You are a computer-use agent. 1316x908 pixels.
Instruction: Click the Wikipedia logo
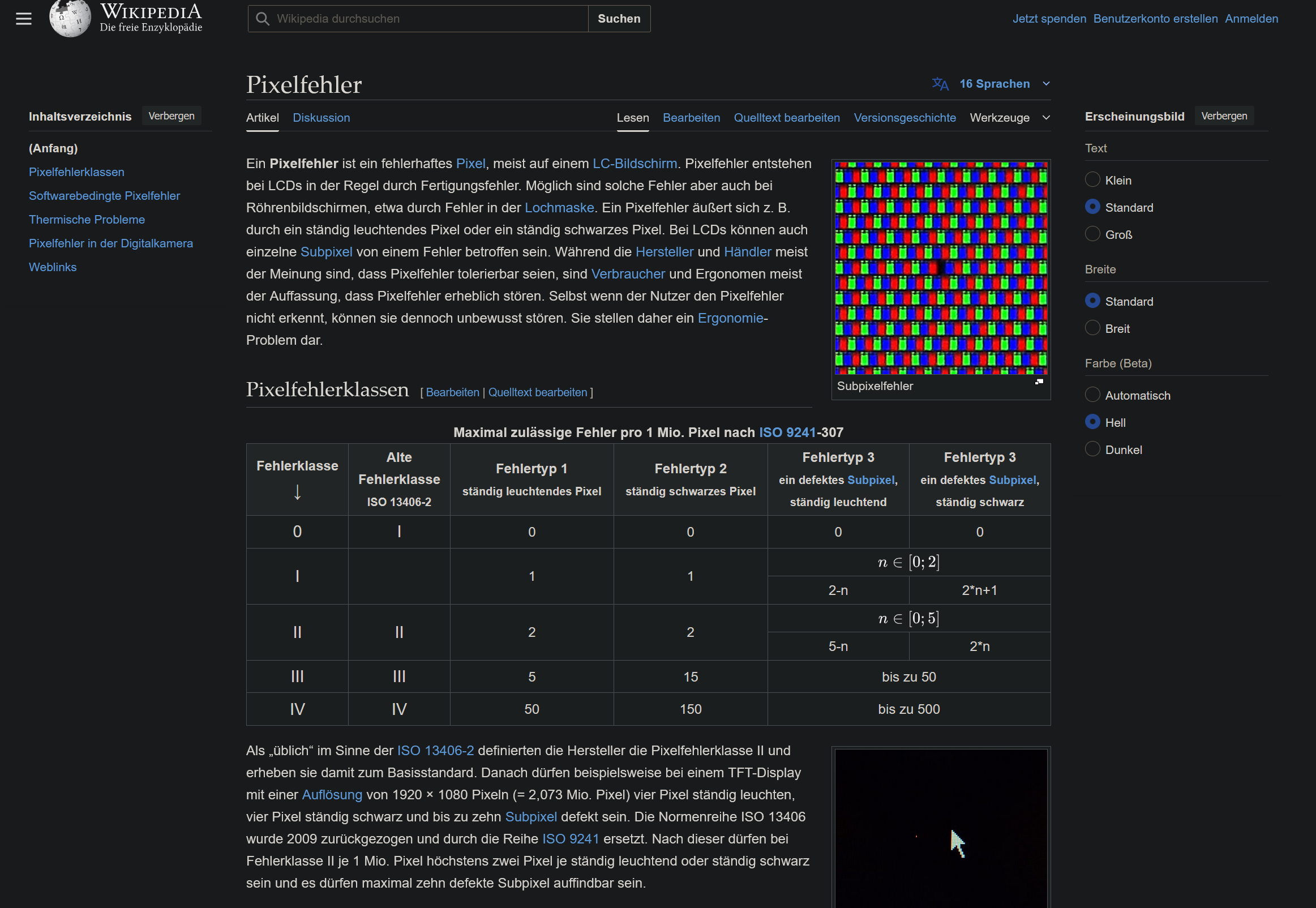(x=70, y=18)
